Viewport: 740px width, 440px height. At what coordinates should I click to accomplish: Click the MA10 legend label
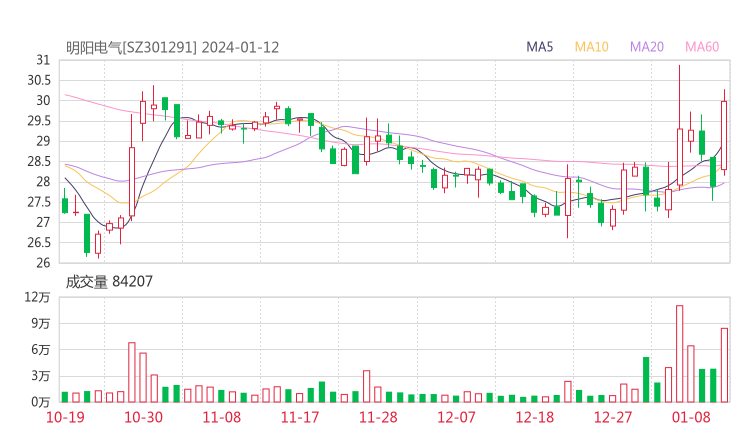click(x=591, y=47)
